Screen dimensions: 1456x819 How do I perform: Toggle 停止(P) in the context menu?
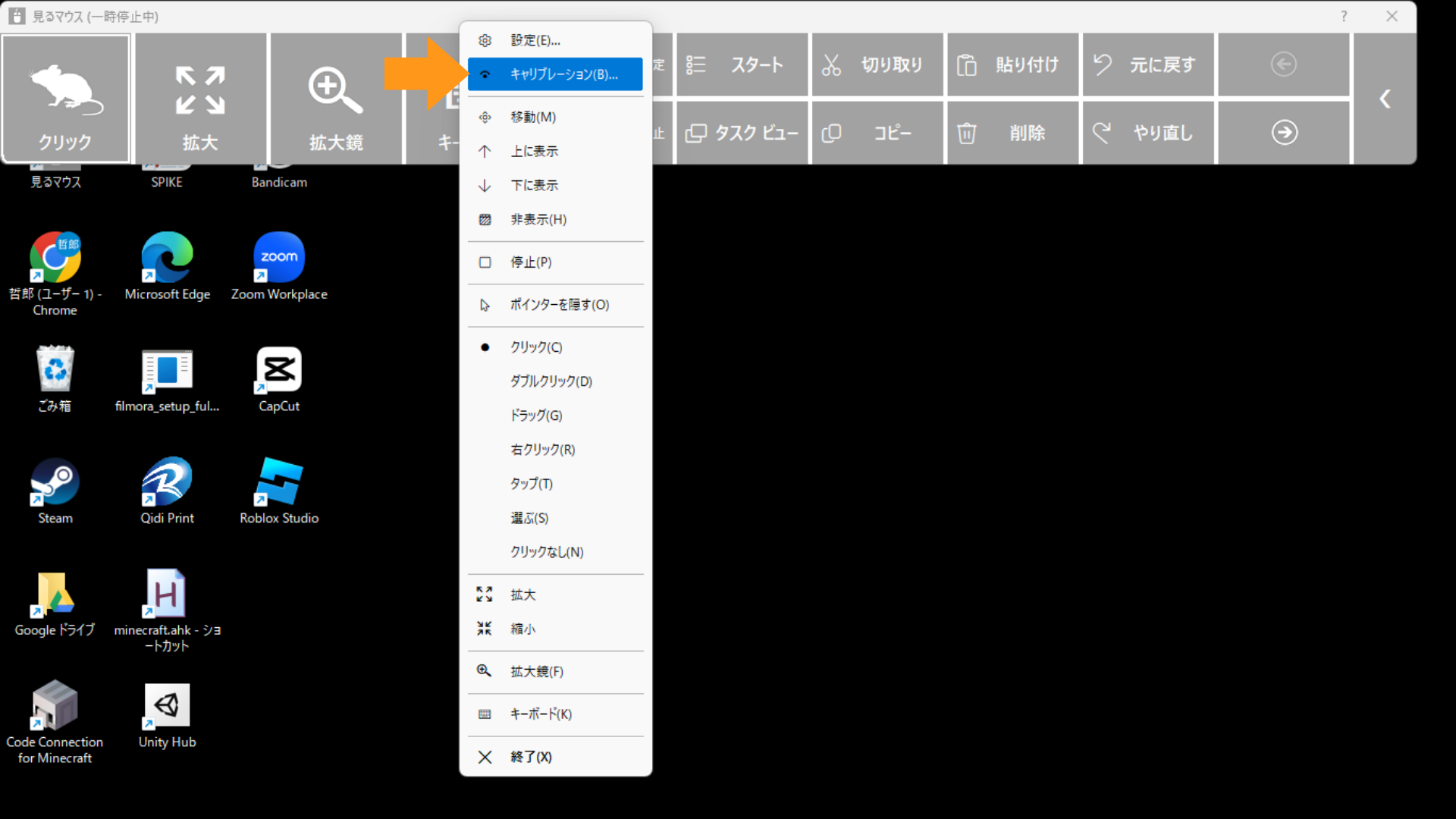click(x=531, y=262)
